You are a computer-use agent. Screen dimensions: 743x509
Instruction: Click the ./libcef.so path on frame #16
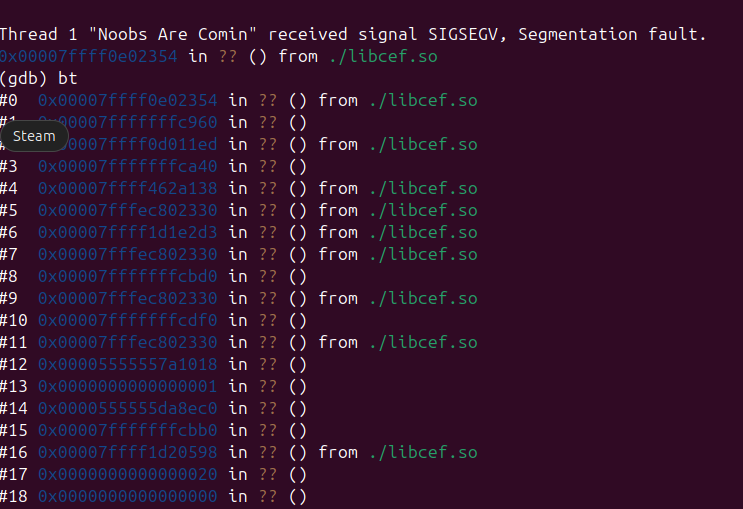(x=423, y=453)
